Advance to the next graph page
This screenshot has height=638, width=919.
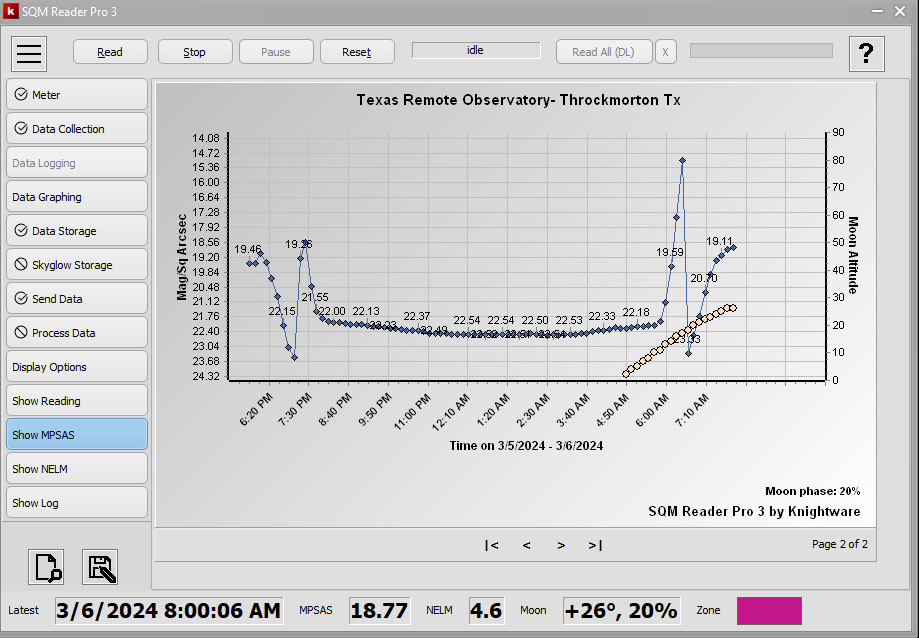(x=561, y=545)
